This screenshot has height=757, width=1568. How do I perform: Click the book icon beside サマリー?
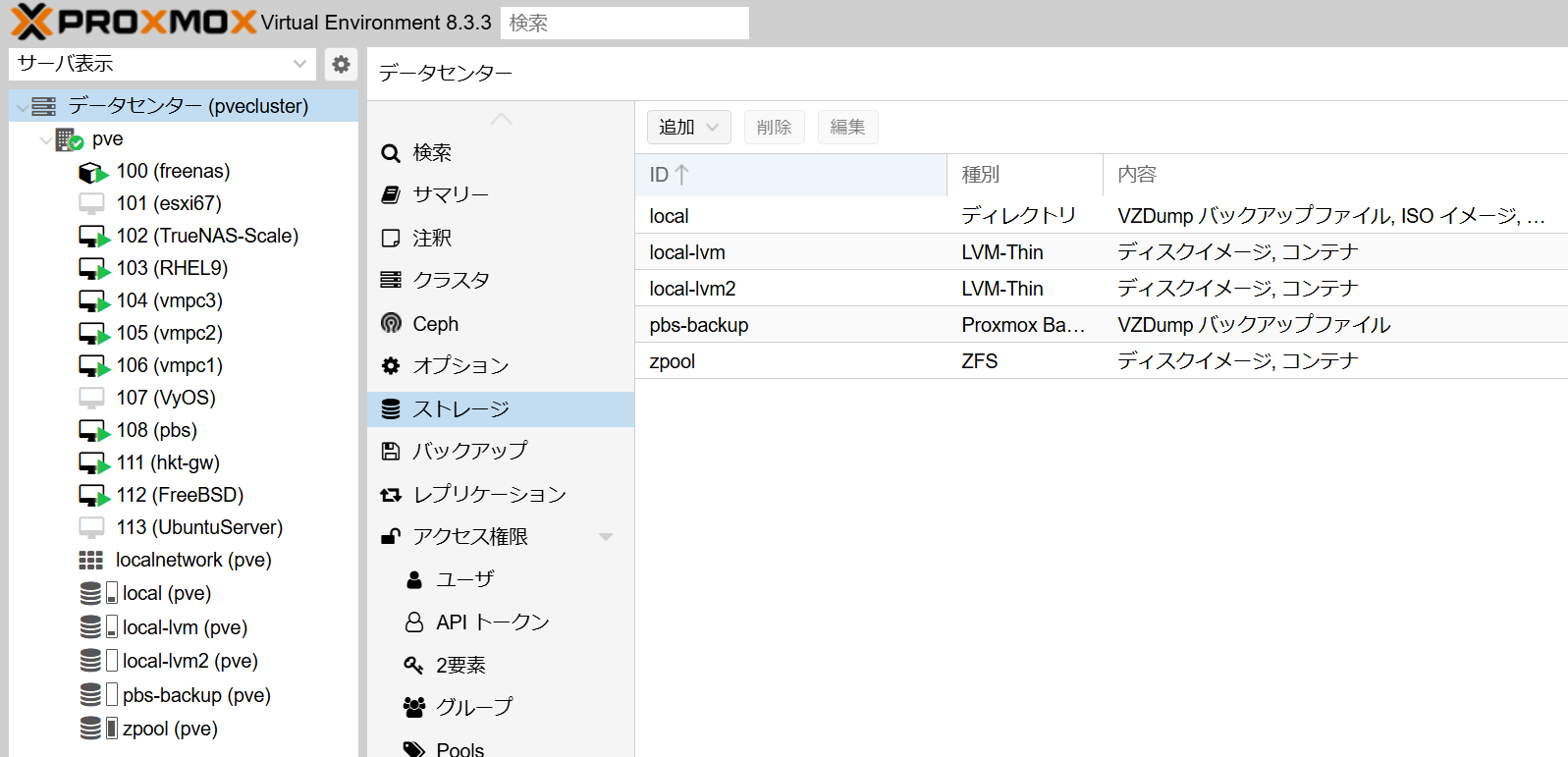pos(391,195)
